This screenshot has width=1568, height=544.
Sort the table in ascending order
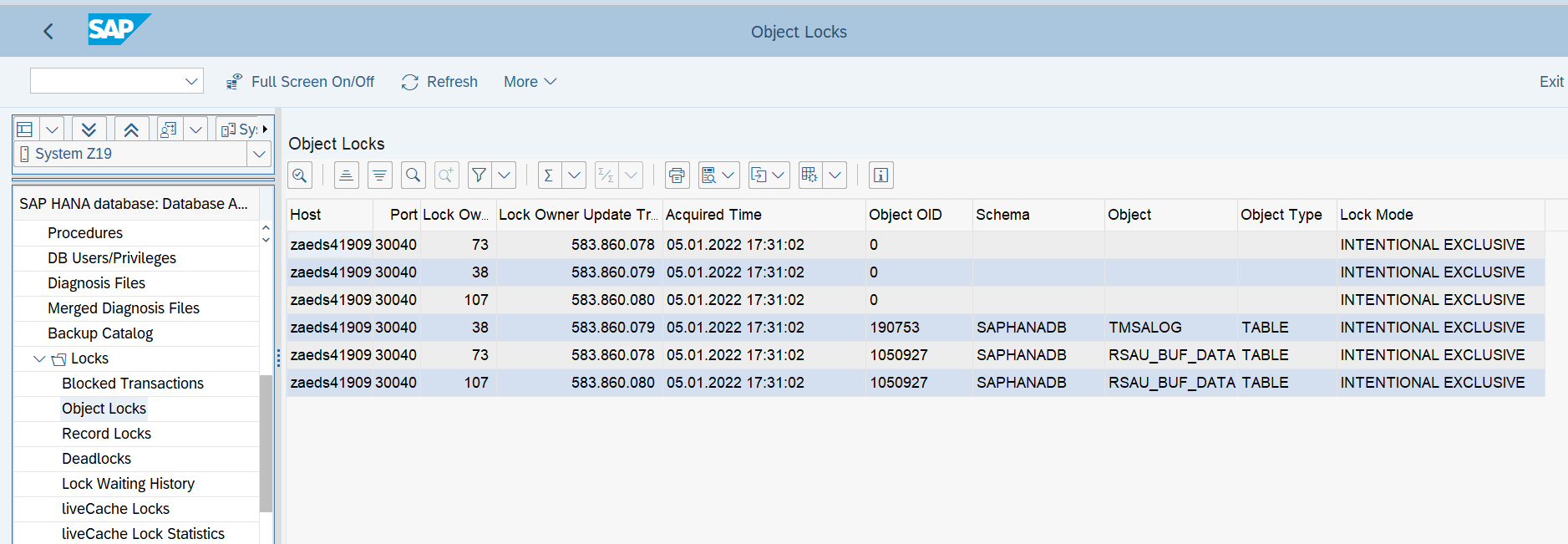coord(346,175)
